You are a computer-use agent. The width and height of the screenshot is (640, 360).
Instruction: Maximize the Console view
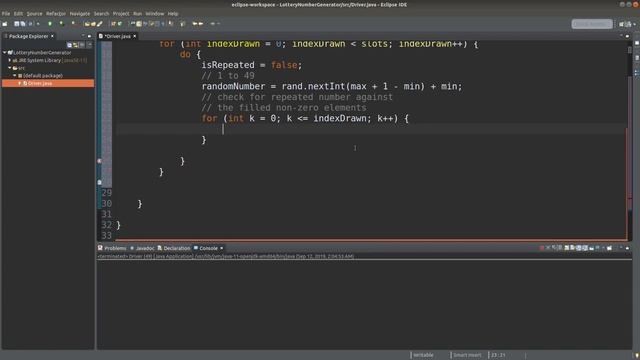[627, 248]
